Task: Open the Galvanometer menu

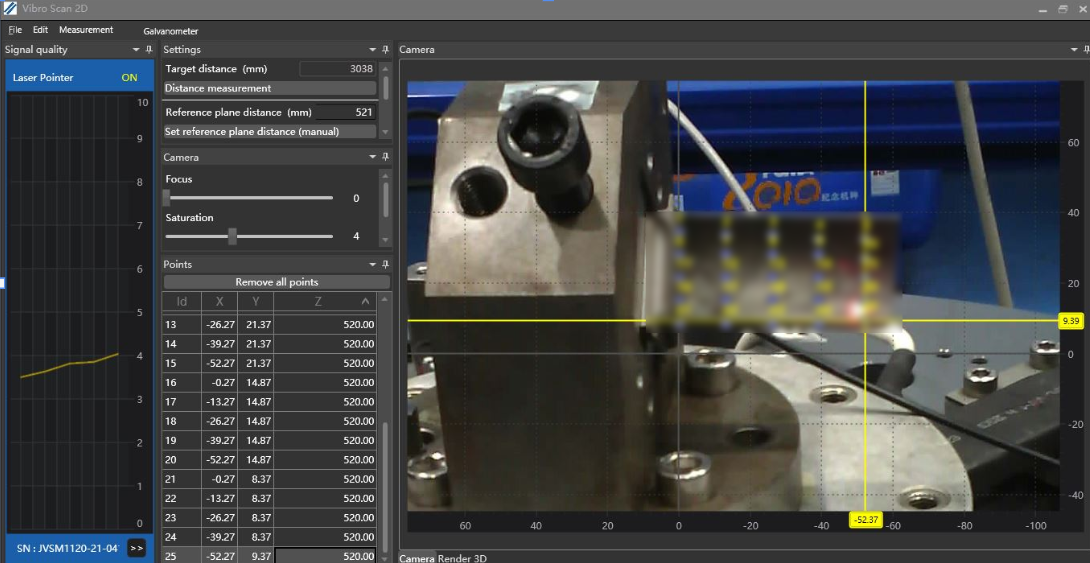Action: click(x=171, y=31)
